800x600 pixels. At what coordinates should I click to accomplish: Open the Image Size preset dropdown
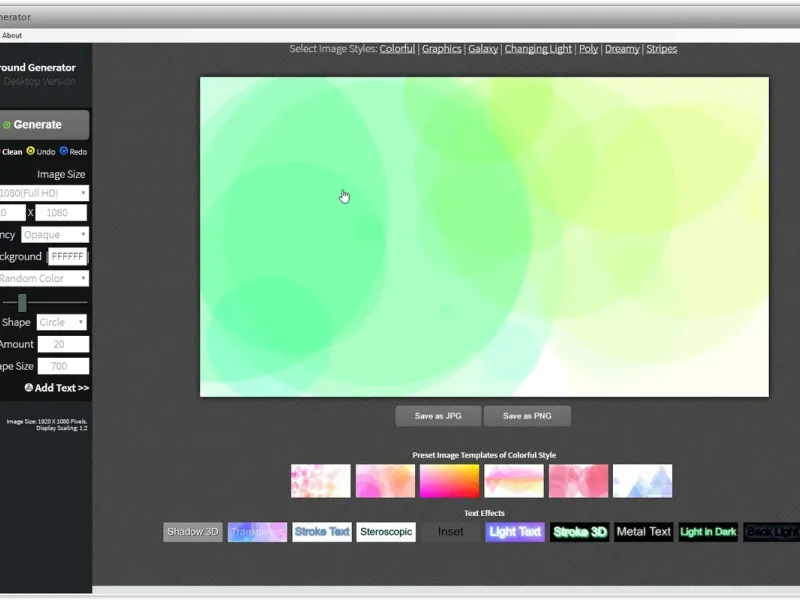coord(43,193)
